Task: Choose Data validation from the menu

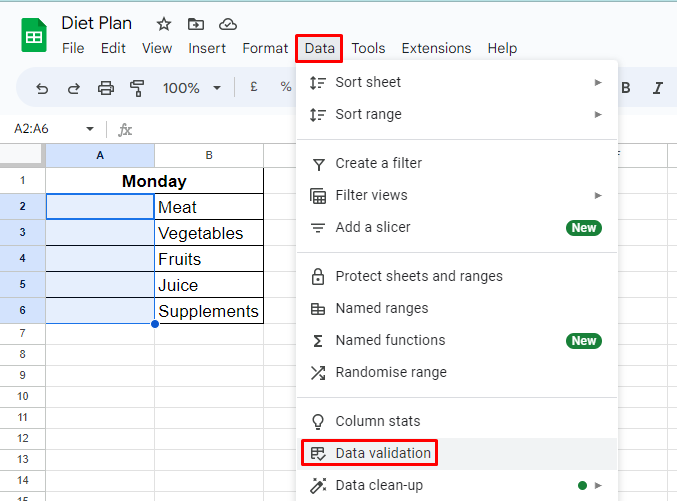Action: 383,453
